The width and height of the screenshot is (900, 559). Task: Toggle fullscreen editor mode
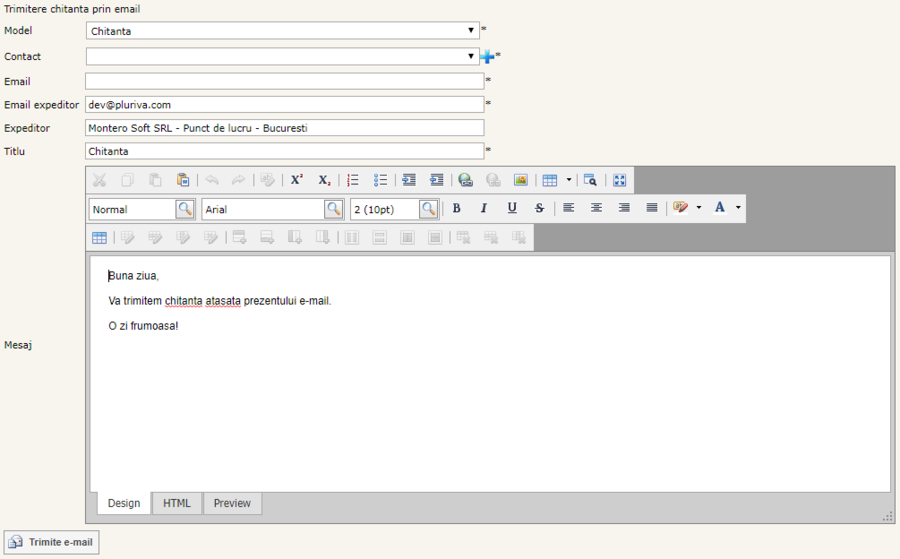619,180
